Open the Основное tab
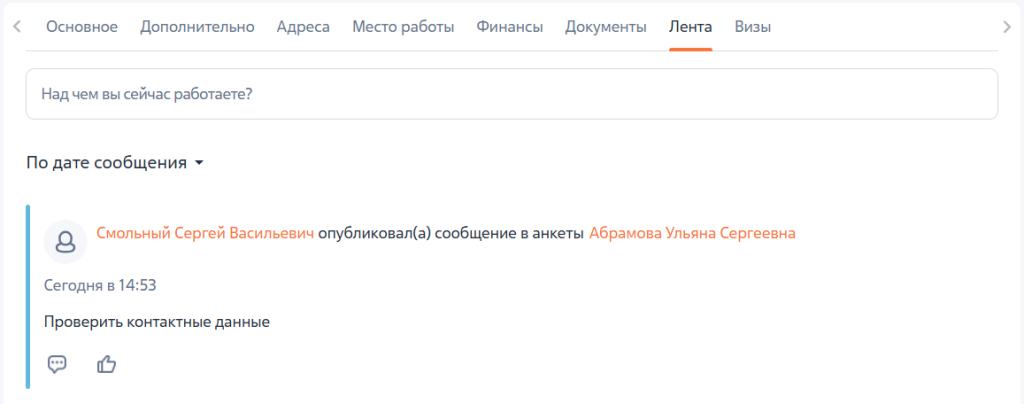 (82, 27)
